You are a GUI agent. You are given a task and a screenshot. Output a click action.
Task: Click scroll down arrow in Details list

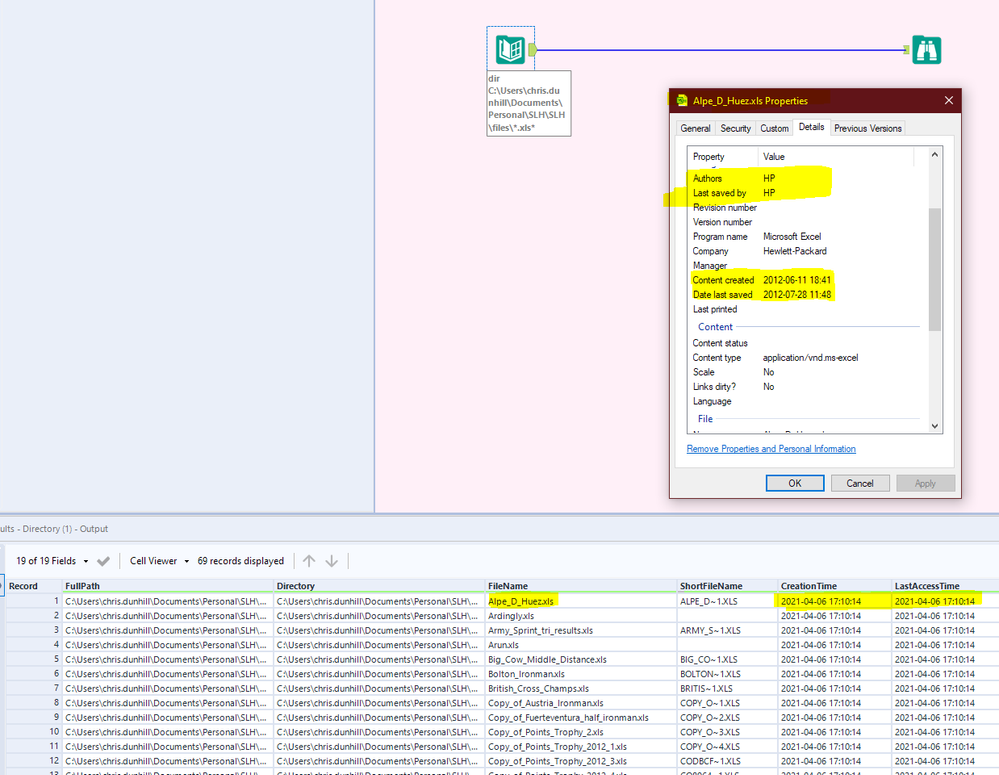click(935, 426)
